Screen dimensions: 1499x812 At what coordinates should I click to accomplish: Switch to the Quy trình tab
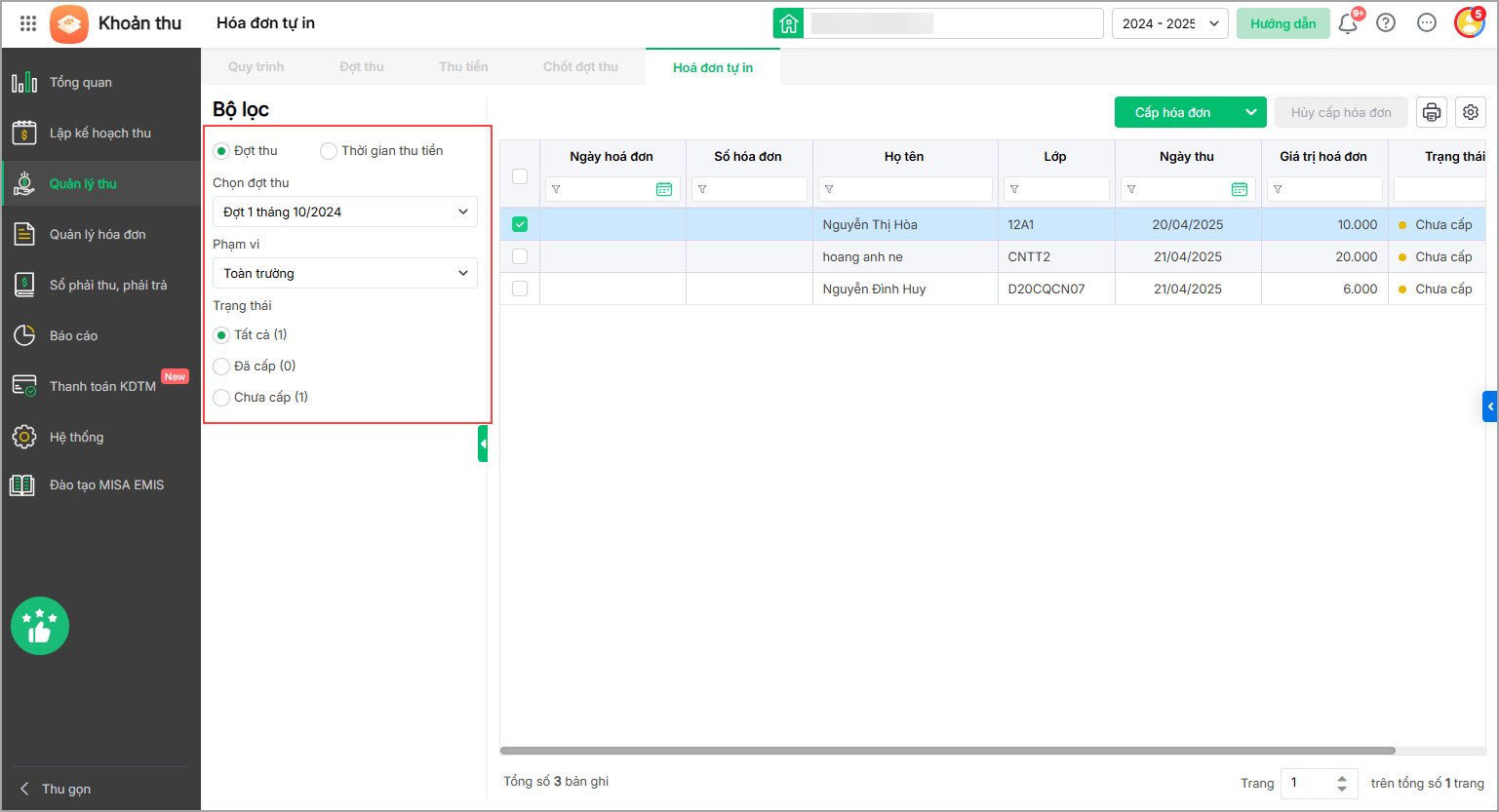click(256, 67)
